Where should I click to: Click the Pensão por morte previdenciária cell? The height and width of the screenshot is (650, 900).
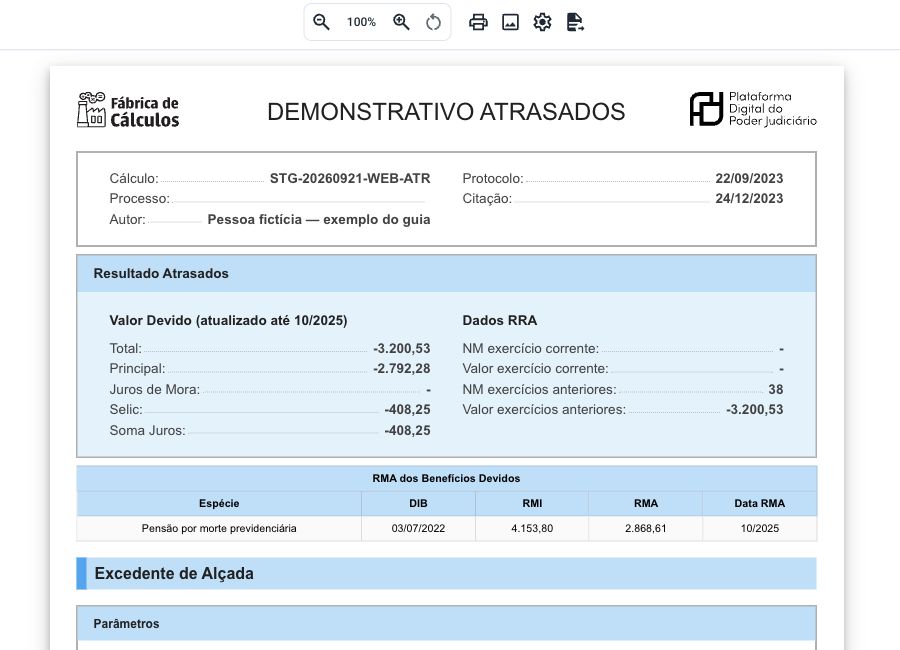[x=219, y=529]
